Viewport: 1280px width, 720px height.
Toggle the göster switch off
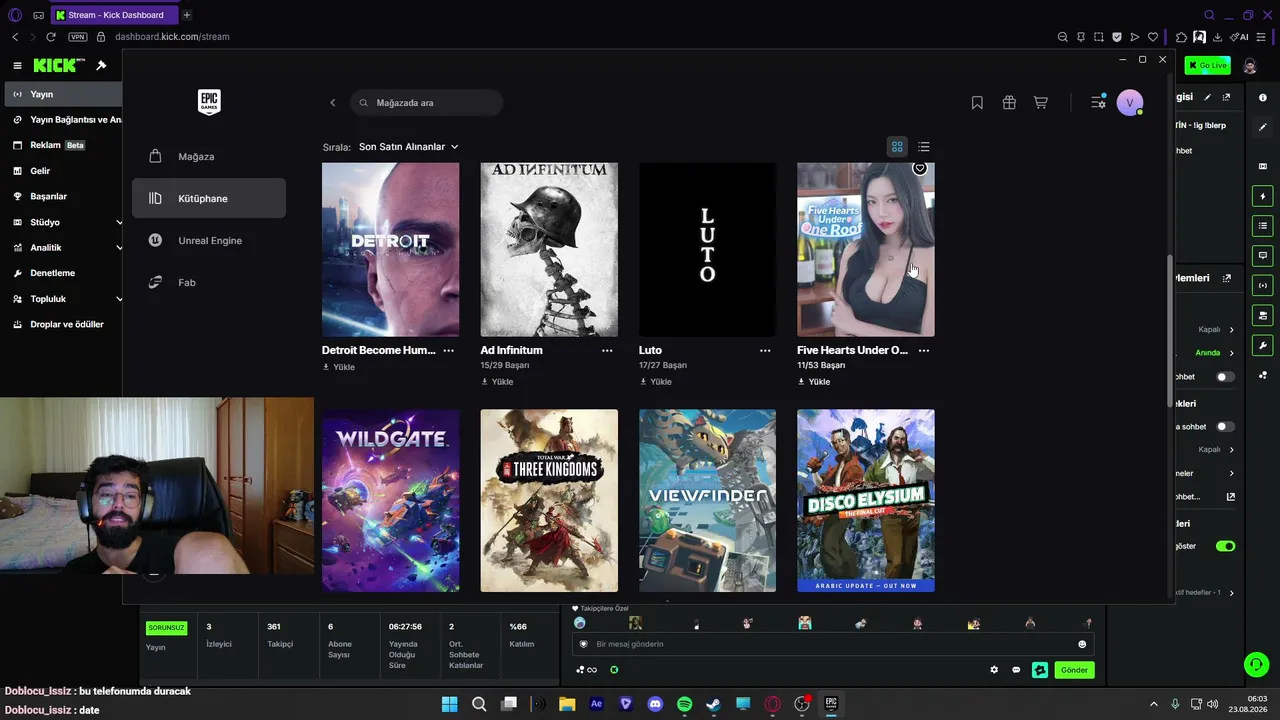[1225, 546]
